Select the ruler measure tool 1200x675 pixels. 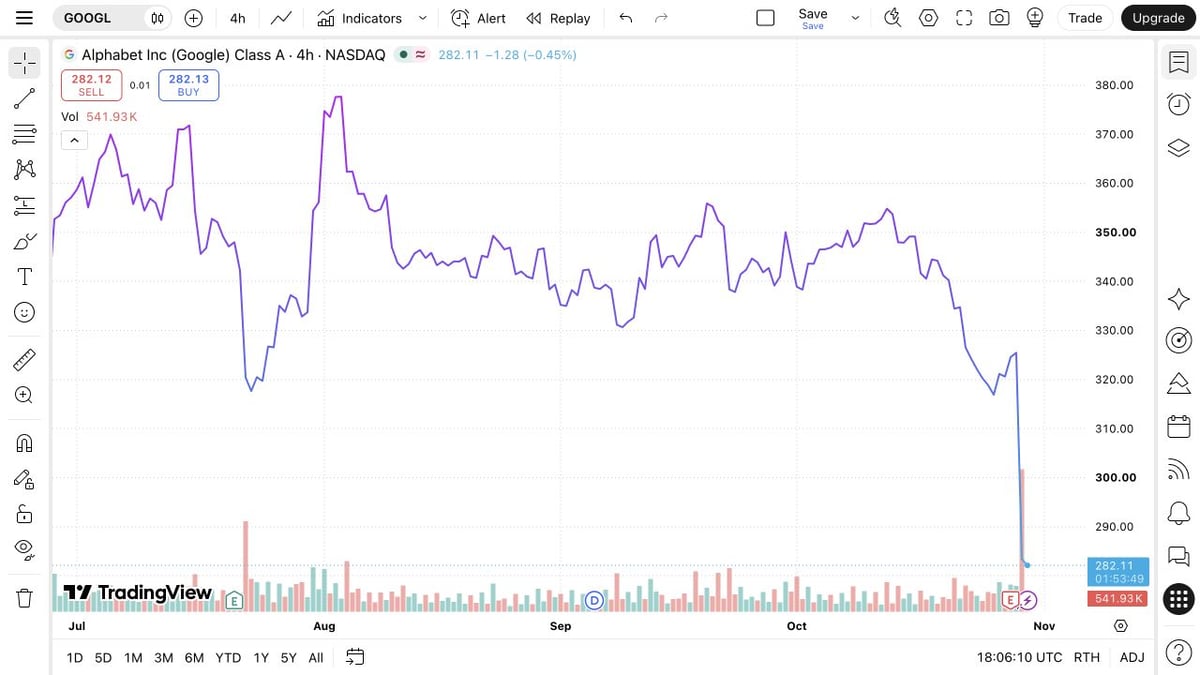[24, 358]
